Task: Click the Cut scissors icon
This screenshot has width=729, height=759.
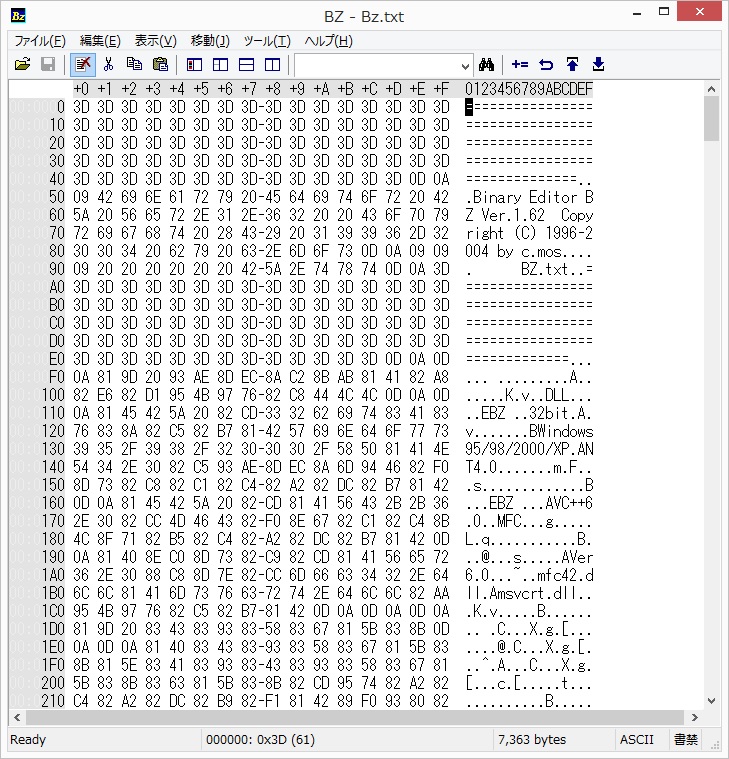Action: [108, 64]
